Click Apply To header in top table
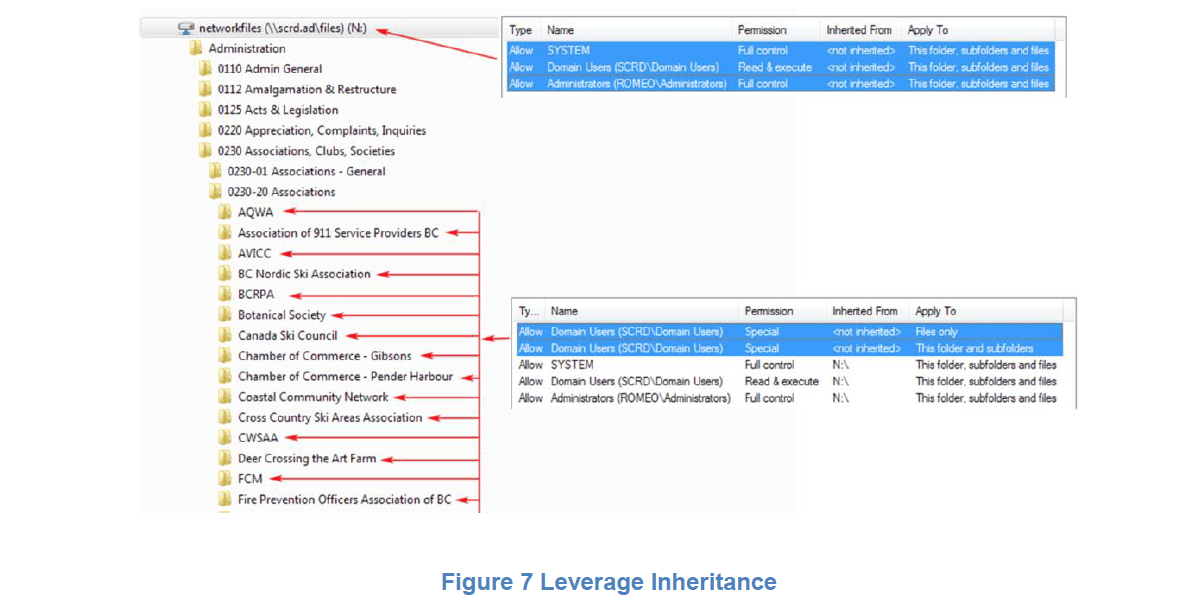The image size is (1202, 604). tap(927, 30)
